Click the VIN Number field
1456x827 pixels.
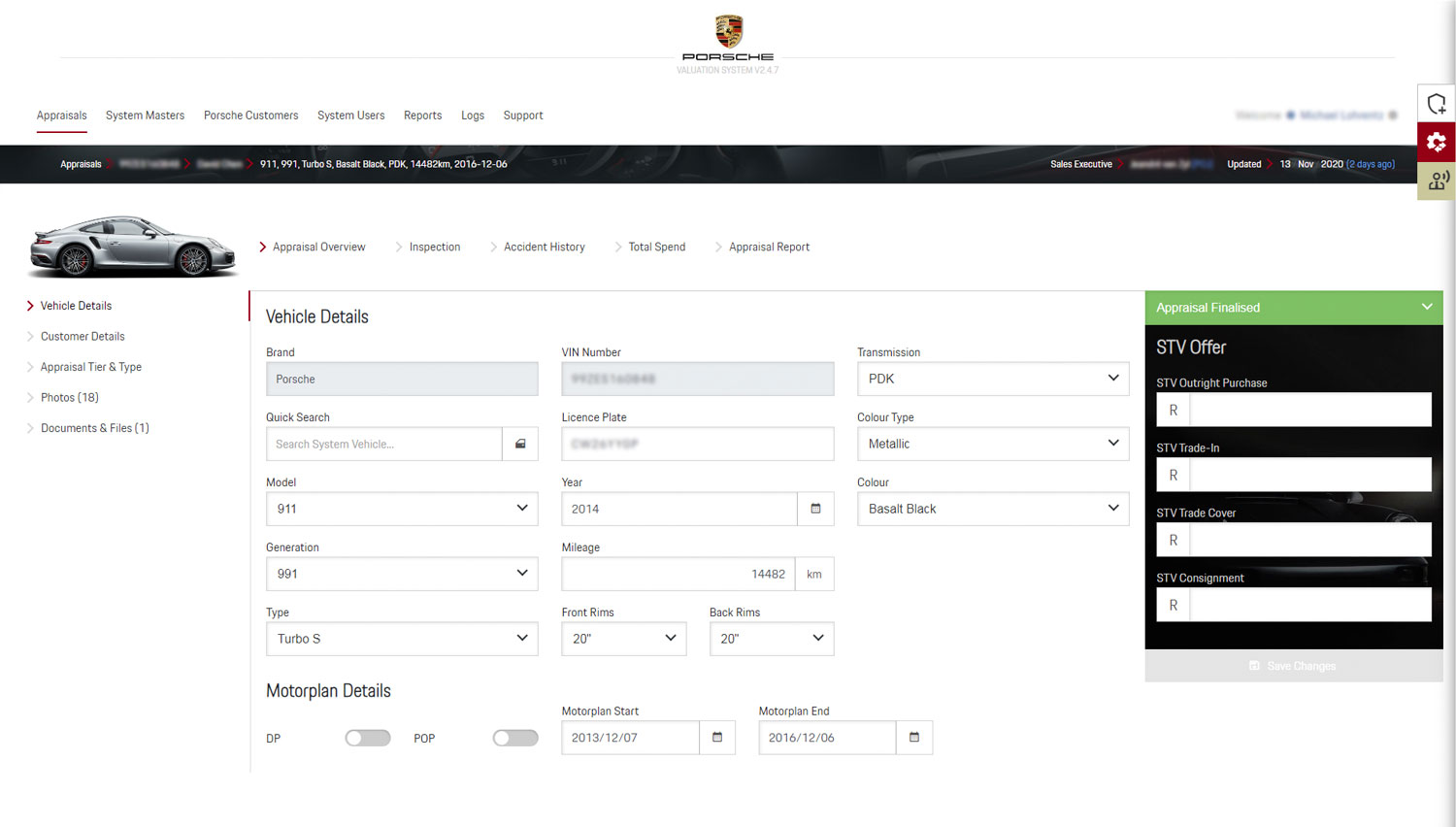click(x=698, y=379)
